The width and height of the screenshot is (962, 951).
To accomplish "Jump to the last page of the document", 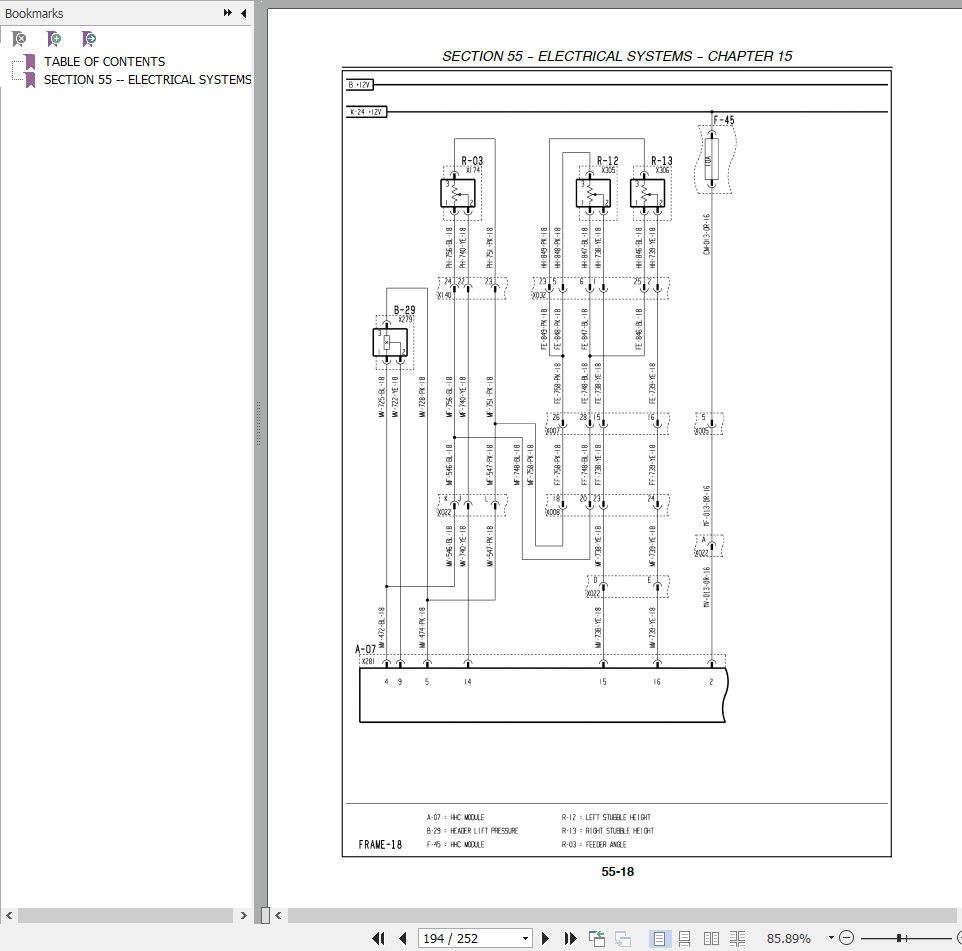I will (x=570, y=938).
